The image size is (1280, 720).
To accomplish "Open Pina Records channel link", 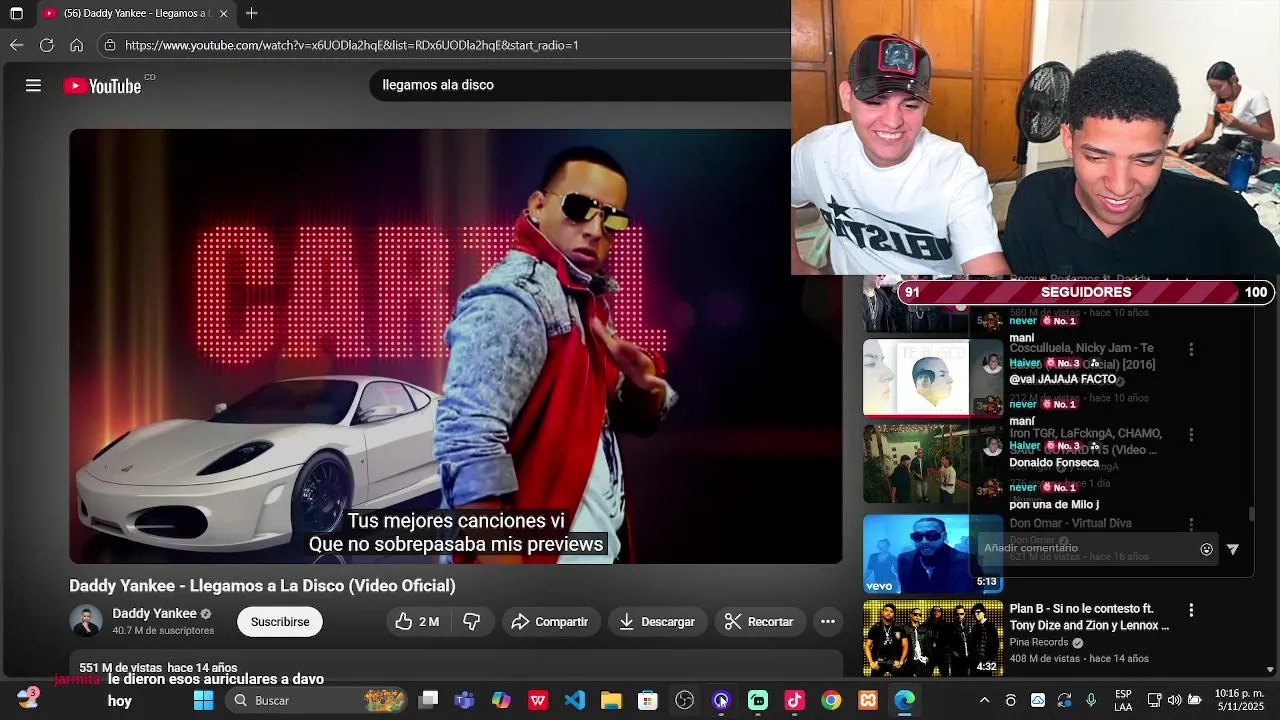I will (1039, 642).
